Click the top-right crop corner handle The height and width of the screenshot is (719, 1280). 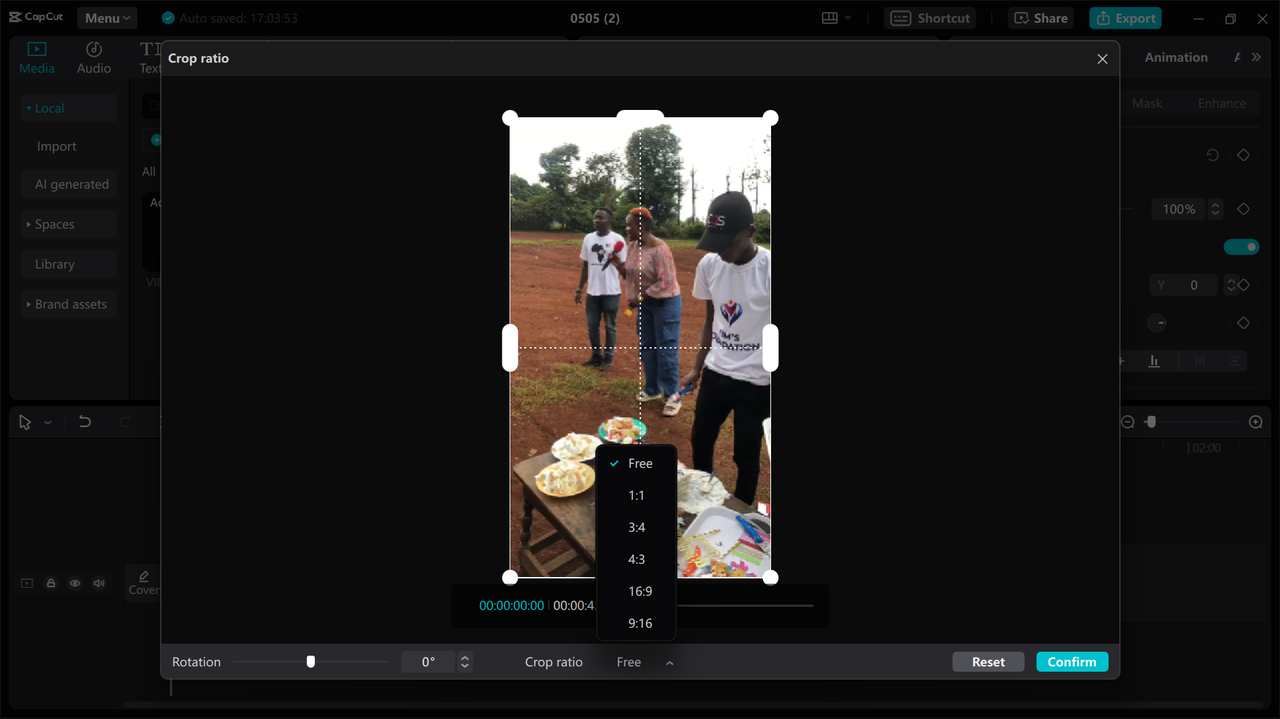[x=771, y=118]
